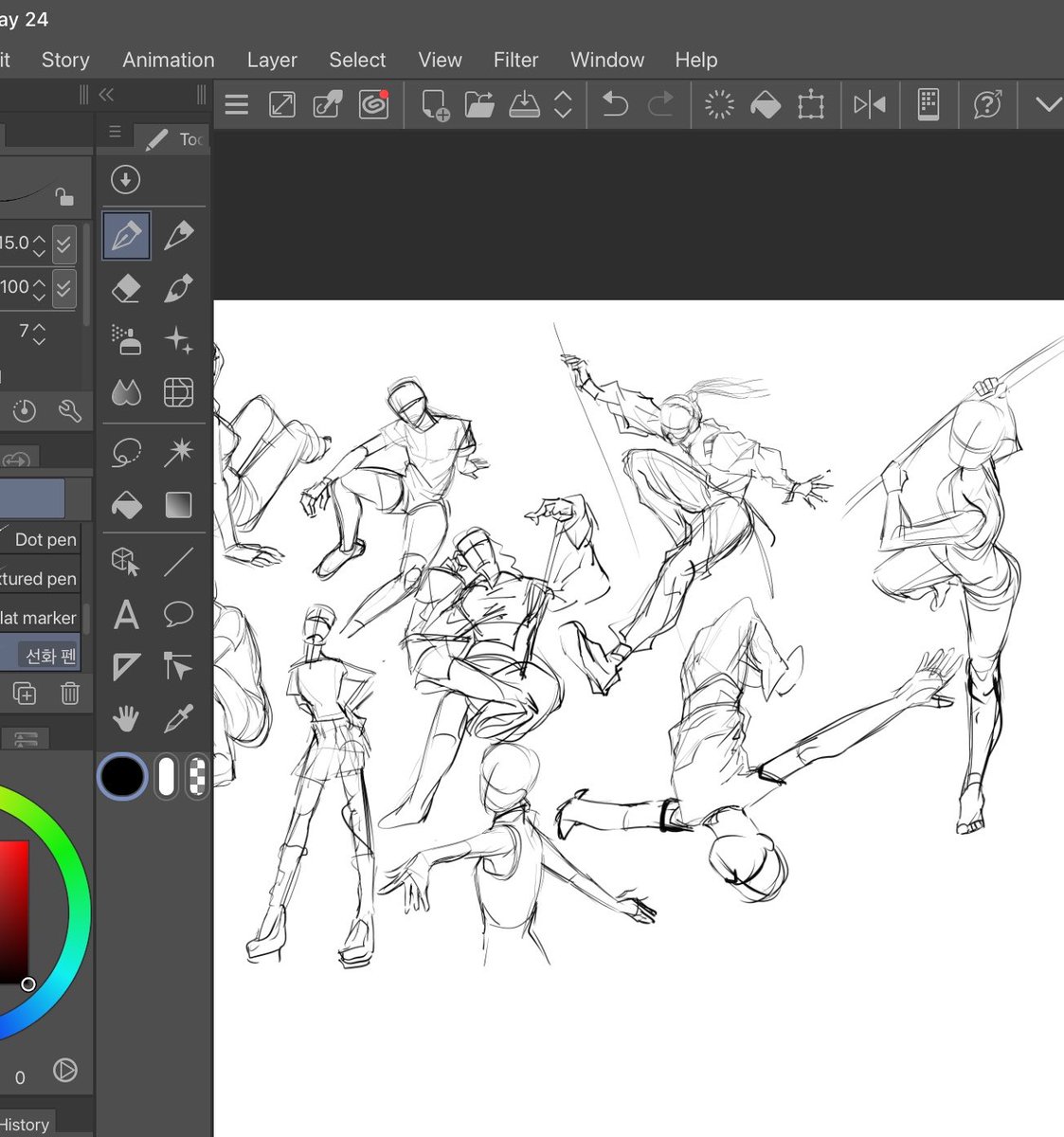Image resolution: width=1064 pixels, height=1137 pixels.
Task: Expand the command bar overflow chevron
Action: (1047, 104)
